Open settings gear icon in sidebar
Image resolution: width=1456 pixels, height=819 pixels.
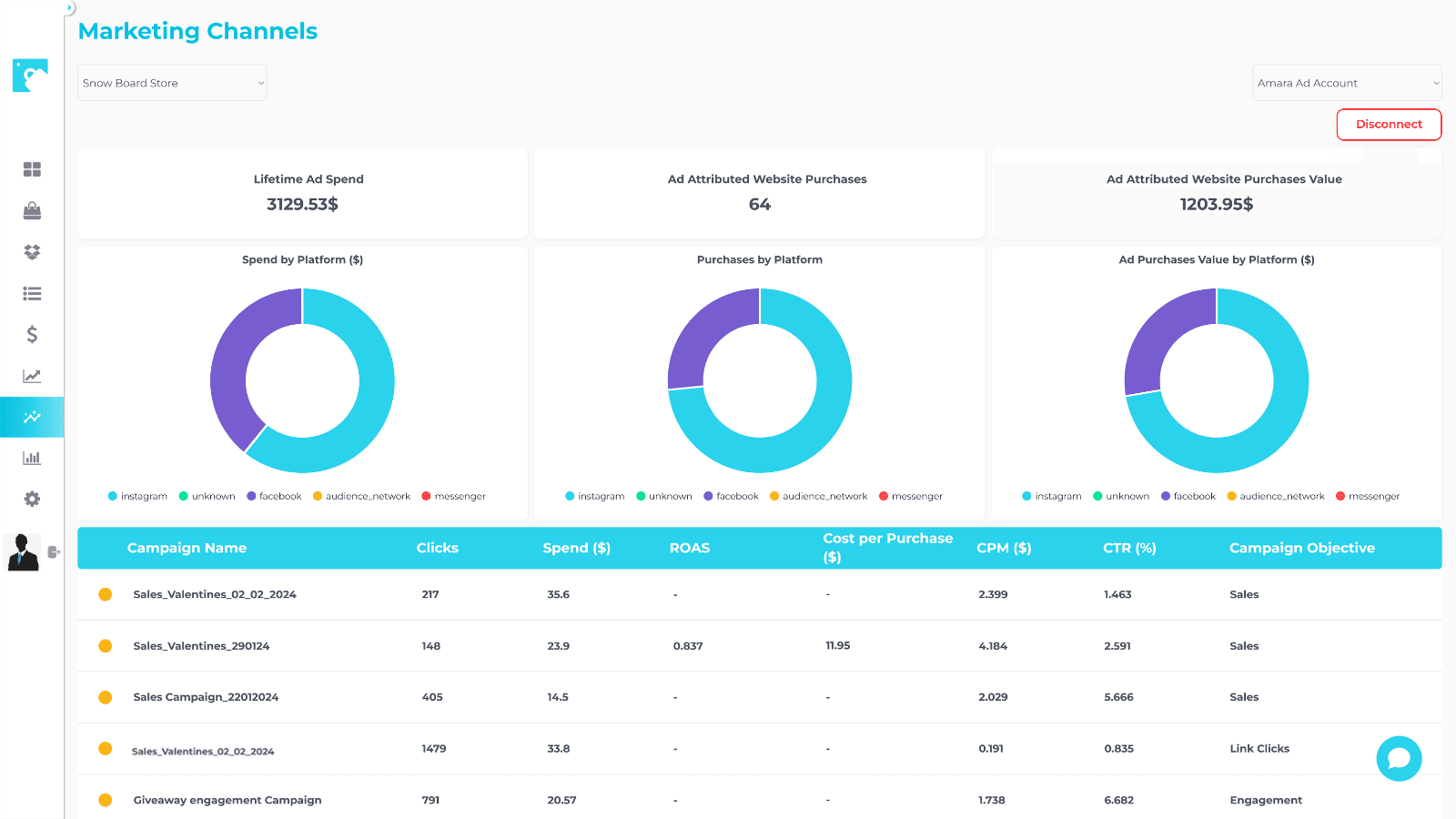[32, 499]
